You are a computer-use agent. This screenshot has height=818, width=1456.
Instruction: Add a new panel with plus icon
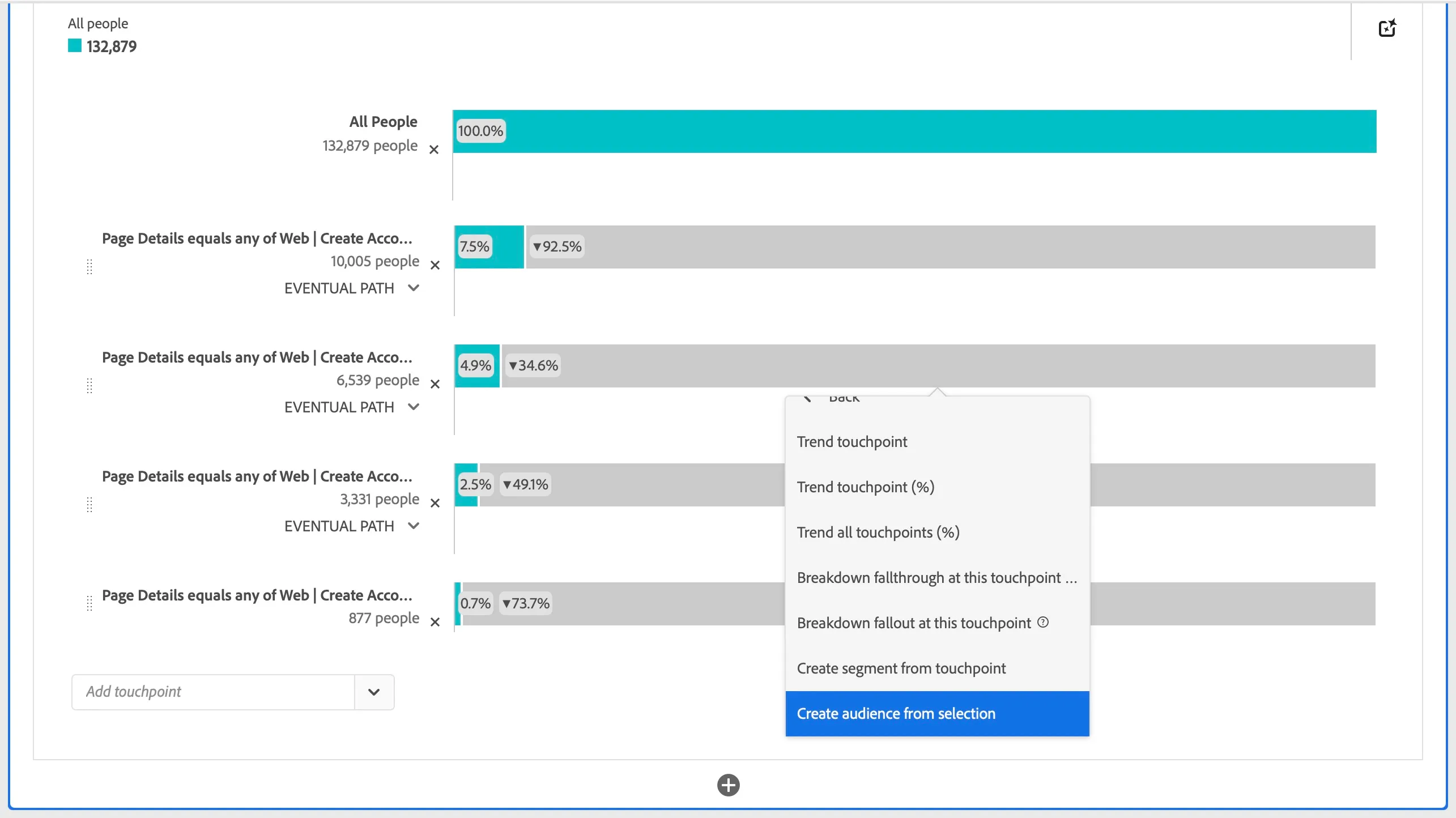click(x=728, y=785)
